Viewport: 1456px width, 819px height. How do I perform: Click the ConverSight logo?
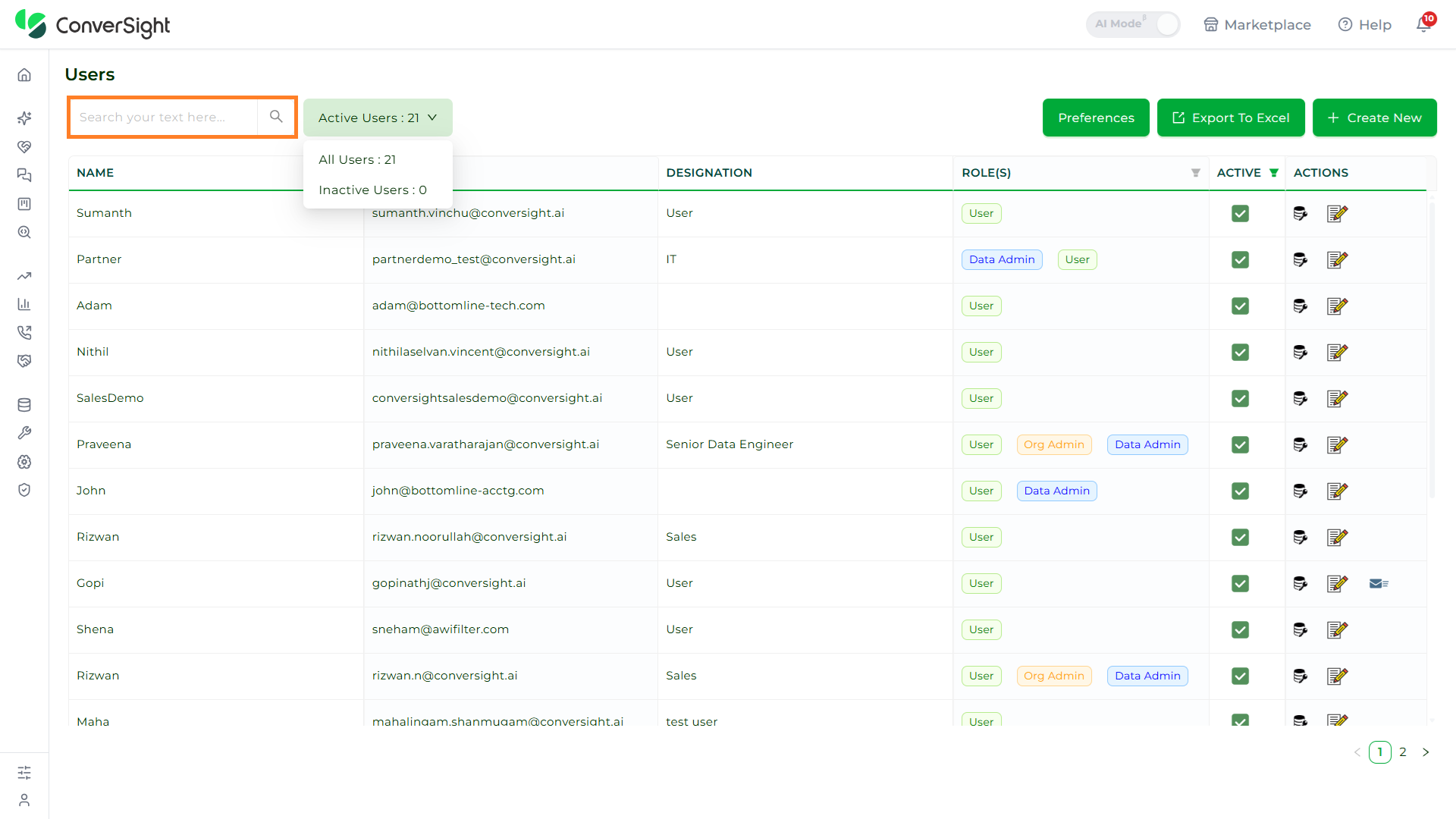93,24
